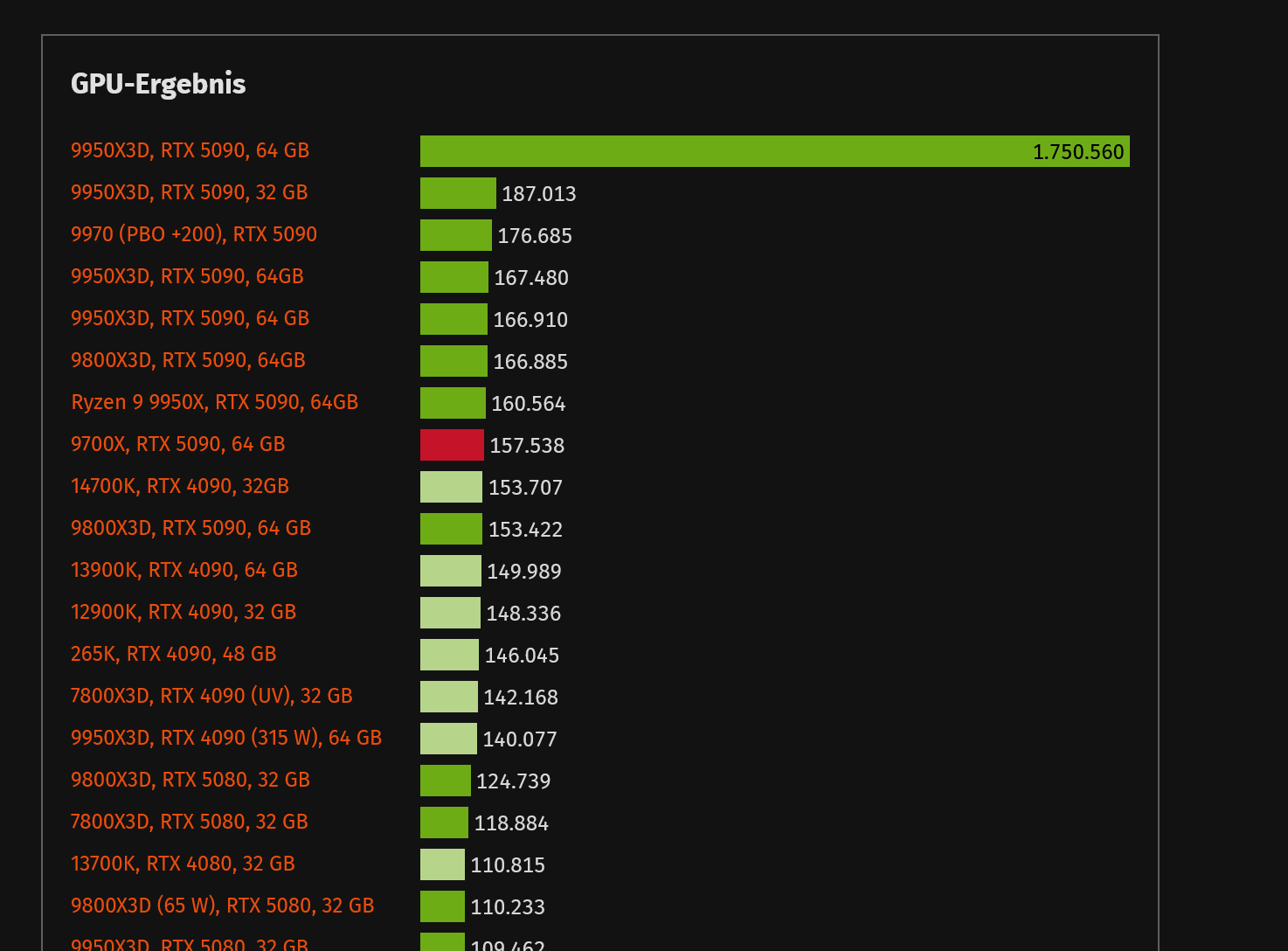Select the light green bar next to 153.707

(451, 487)
